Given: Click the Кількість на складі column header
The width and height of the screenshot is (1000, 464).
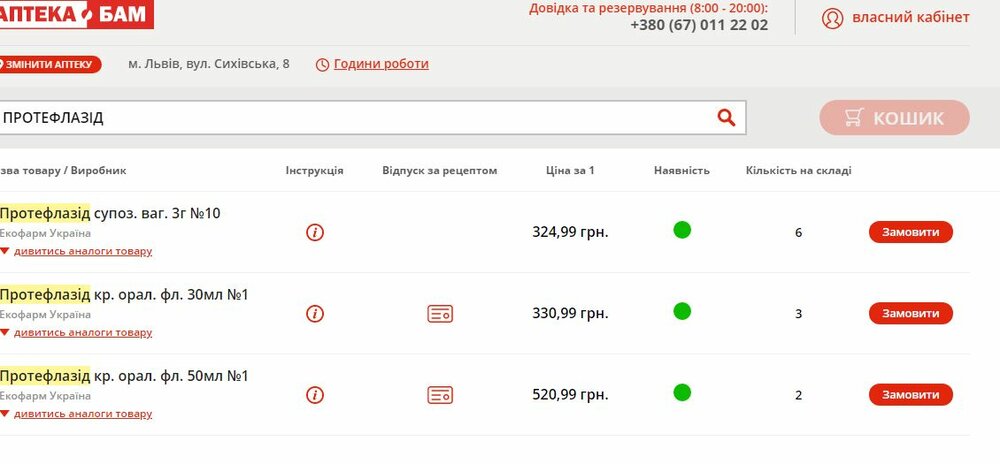Looking at the screenshot, I should click(798, 171).
